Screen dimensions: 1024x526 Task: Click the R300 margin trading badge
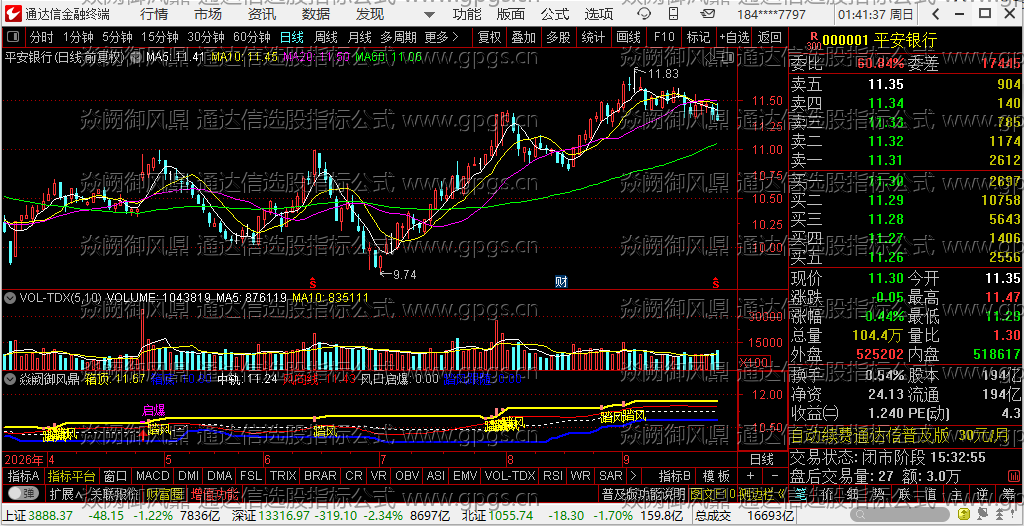point(813,41)
